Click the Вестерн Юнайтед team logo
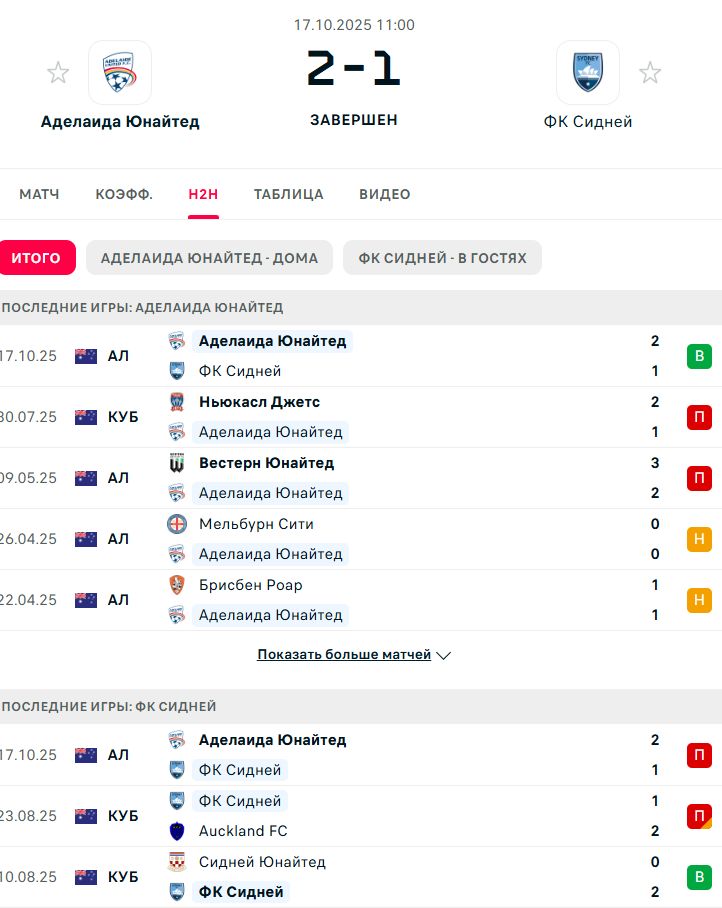The image size is (722, 908). click(177, 463)
